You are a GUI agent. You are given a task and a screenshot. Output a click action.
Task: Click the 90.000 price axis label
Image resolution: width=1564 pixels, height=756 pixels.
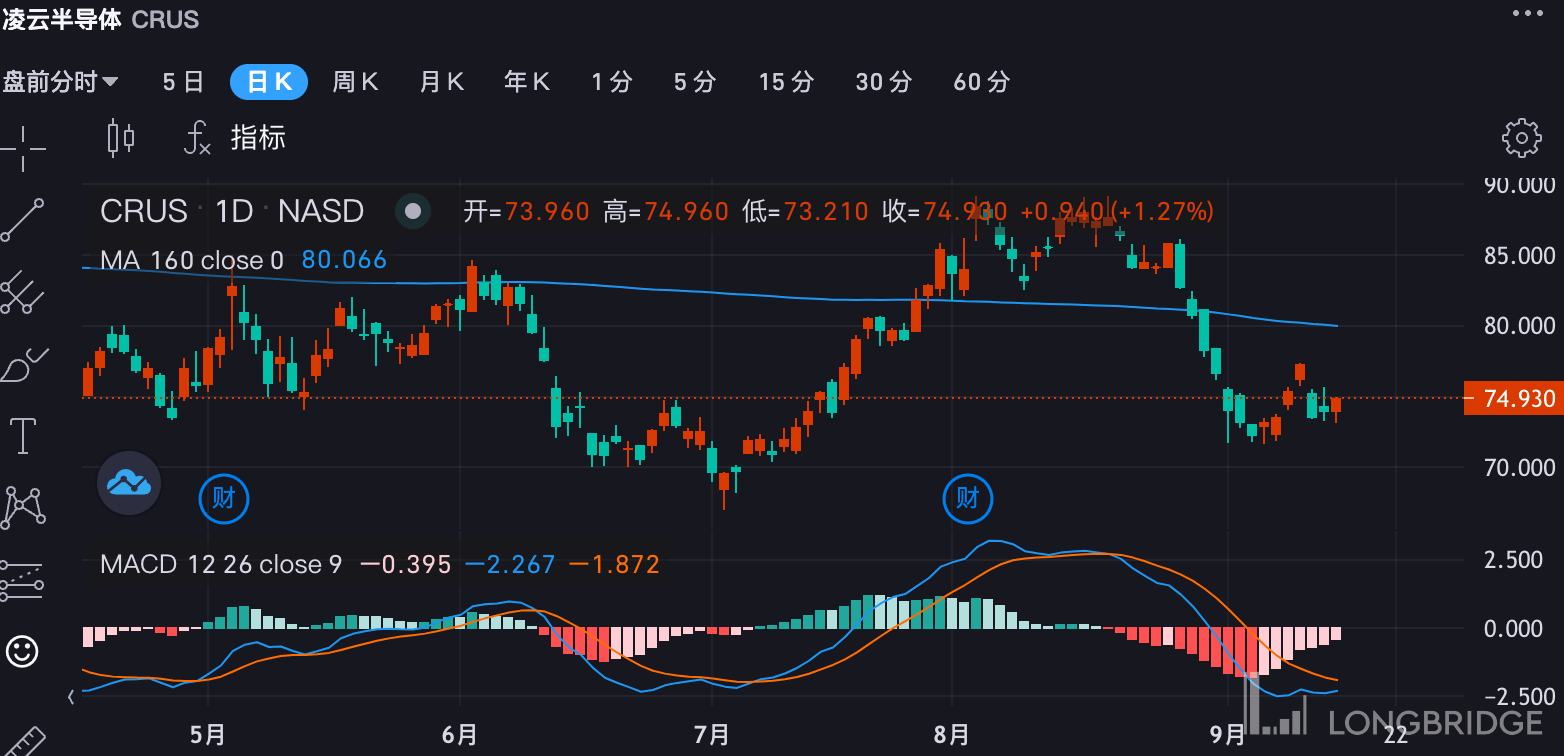[1520, 185]
